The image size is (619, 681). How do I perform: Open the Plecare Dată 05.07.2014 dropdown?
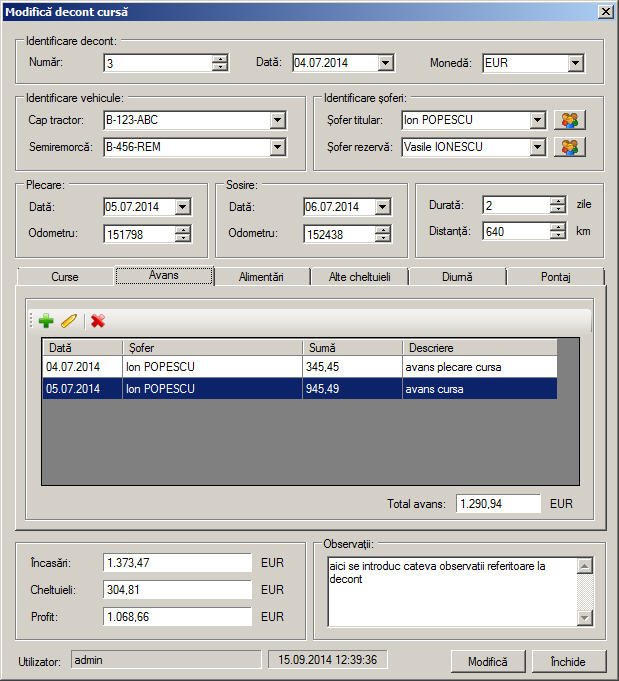pyautogui.click(x=183, y=207)
